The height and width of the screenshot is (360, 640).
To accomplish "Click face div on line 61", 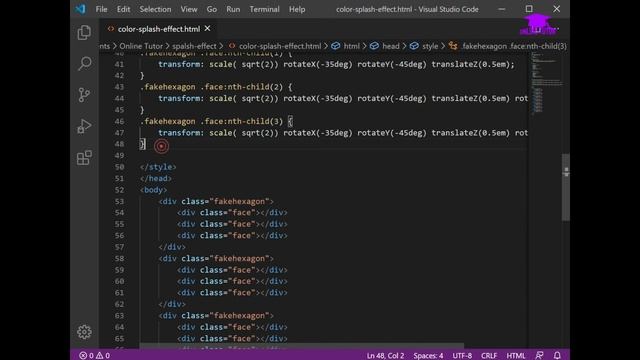I will (232, 293).
